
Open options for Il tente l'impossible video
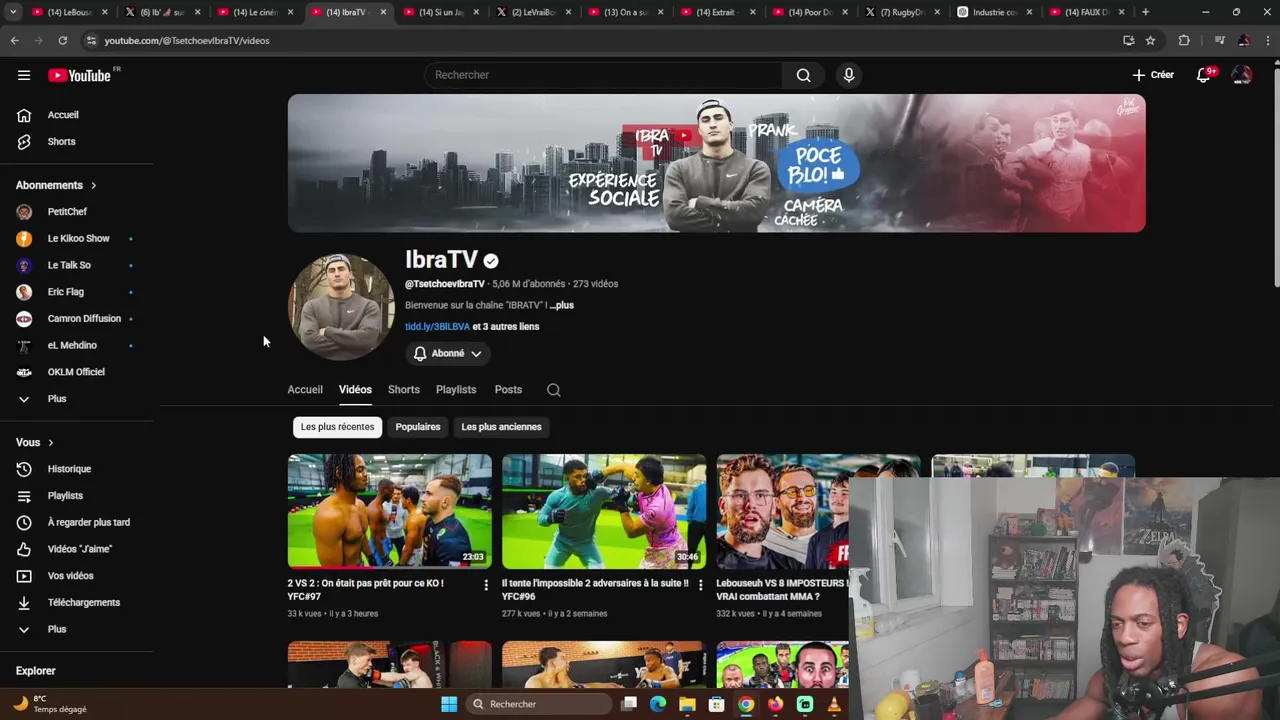point(700,584)
